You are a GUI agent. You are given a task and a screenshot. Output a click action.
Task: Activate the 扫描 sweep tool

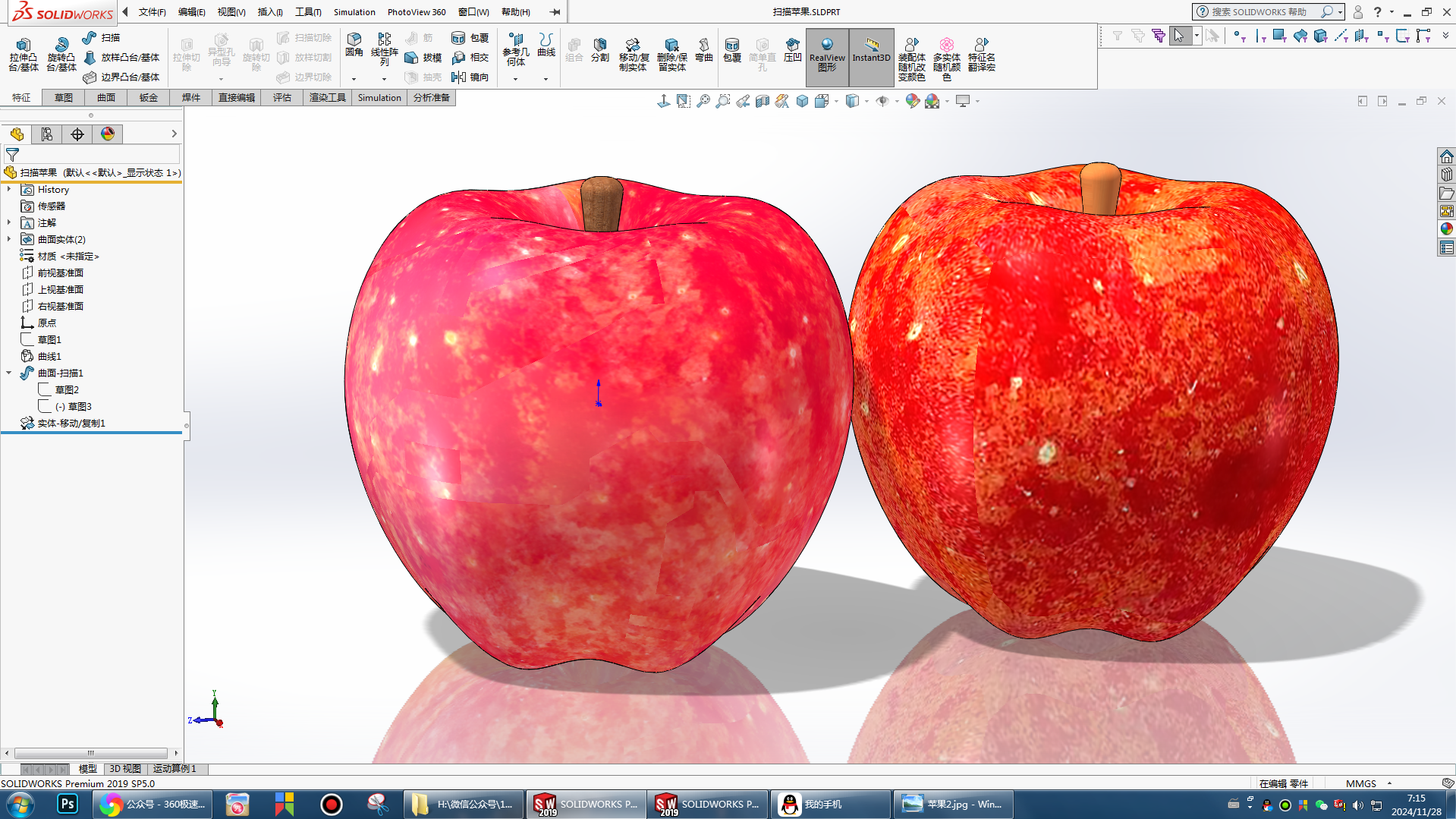(101, 38)
